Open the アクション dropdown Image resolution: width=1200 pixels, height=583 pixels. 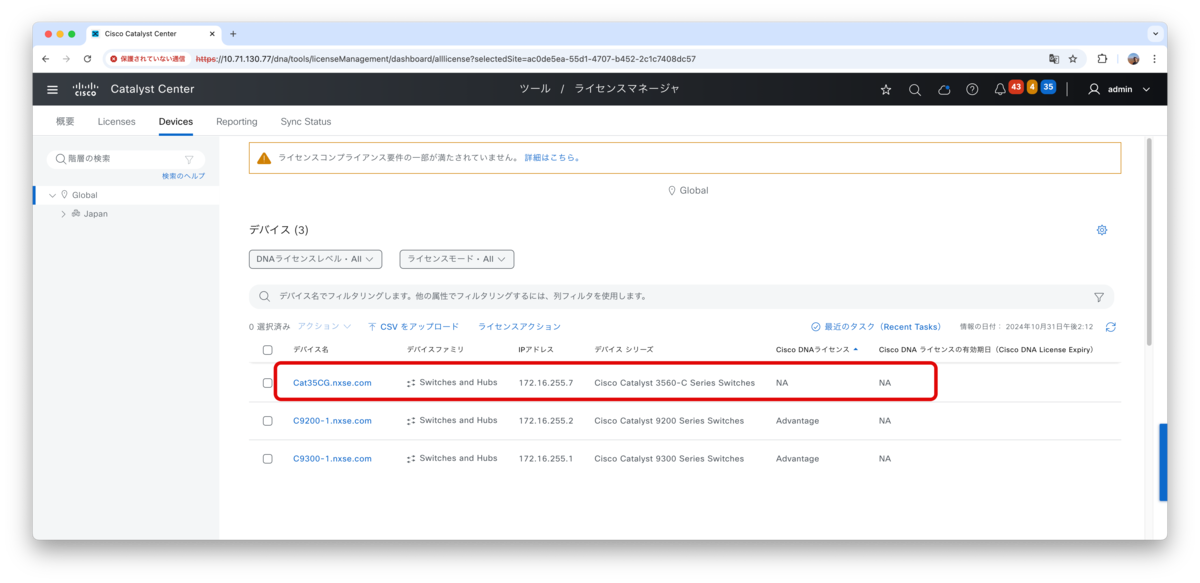pos(325,327)
